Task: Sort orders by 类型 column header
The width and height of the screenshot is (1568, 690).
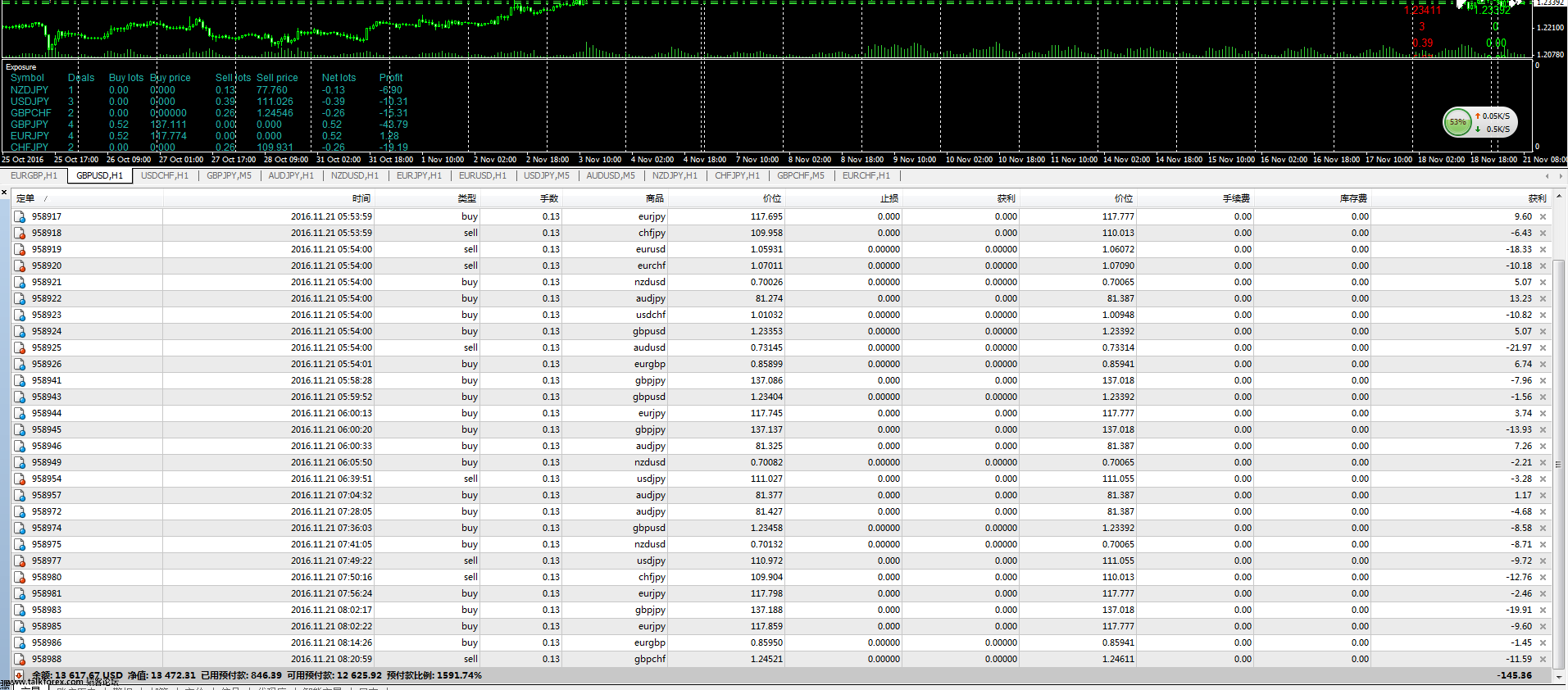Action: (427, 198)
